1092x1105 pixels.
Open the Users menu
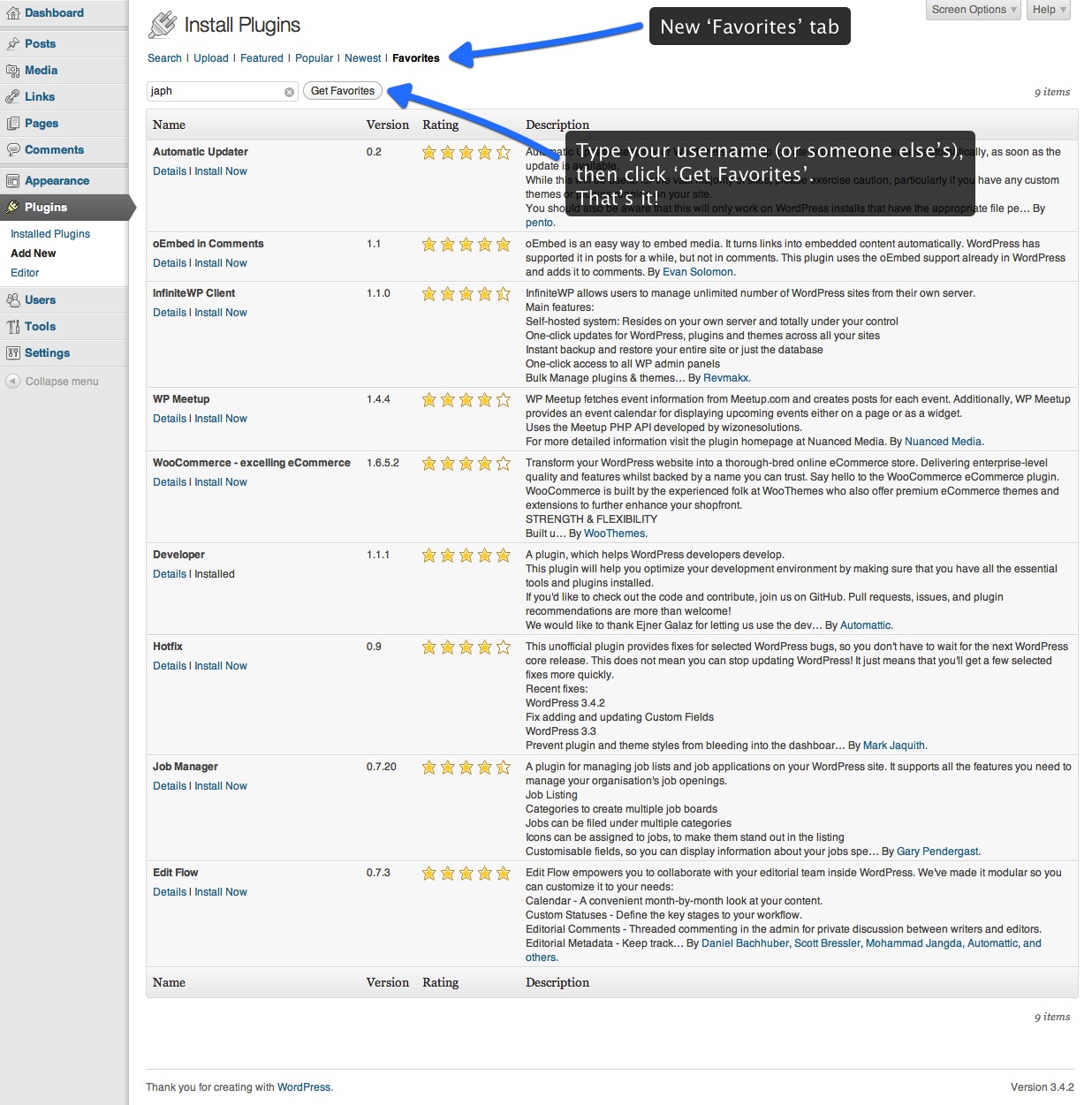click(40, 299)
